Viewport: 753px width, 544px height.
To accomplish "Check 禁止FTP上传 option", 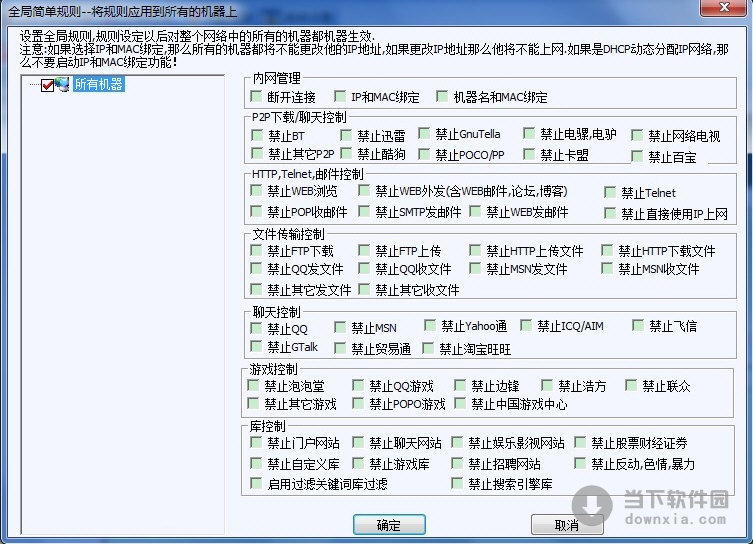I will (364, 251).
